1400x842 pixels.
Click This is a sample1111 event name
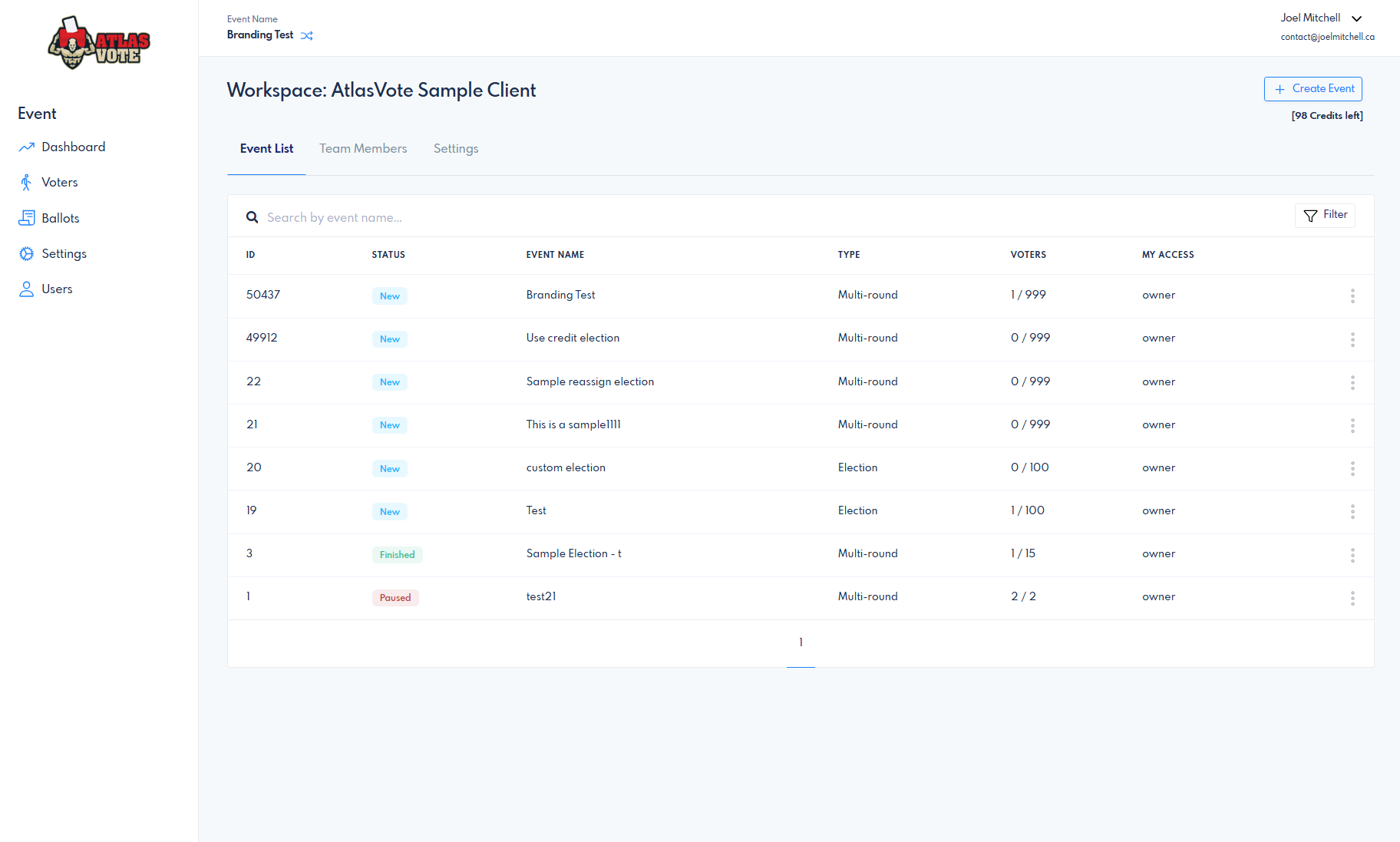[573, 424]
